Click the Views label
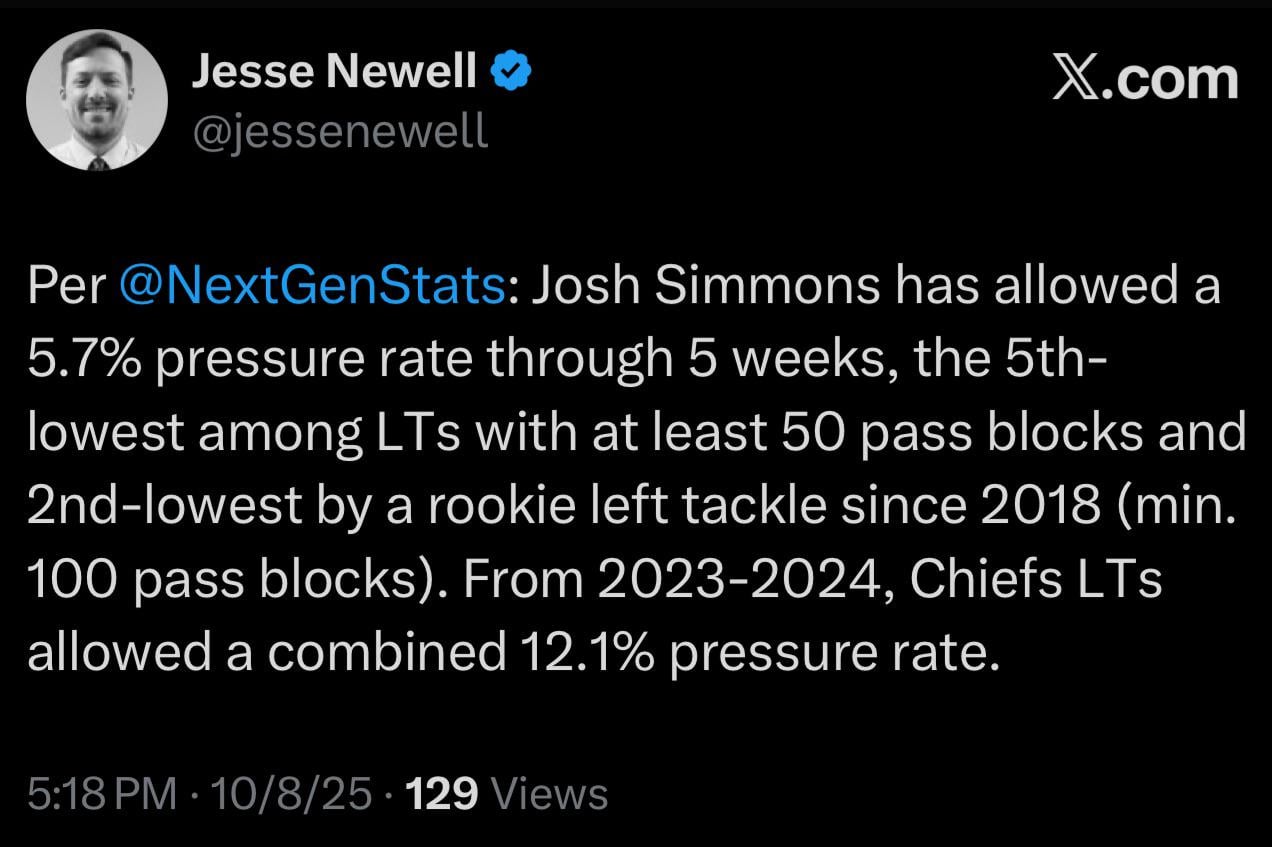This screenshot has width=1272, height=847. click(552, 794)
